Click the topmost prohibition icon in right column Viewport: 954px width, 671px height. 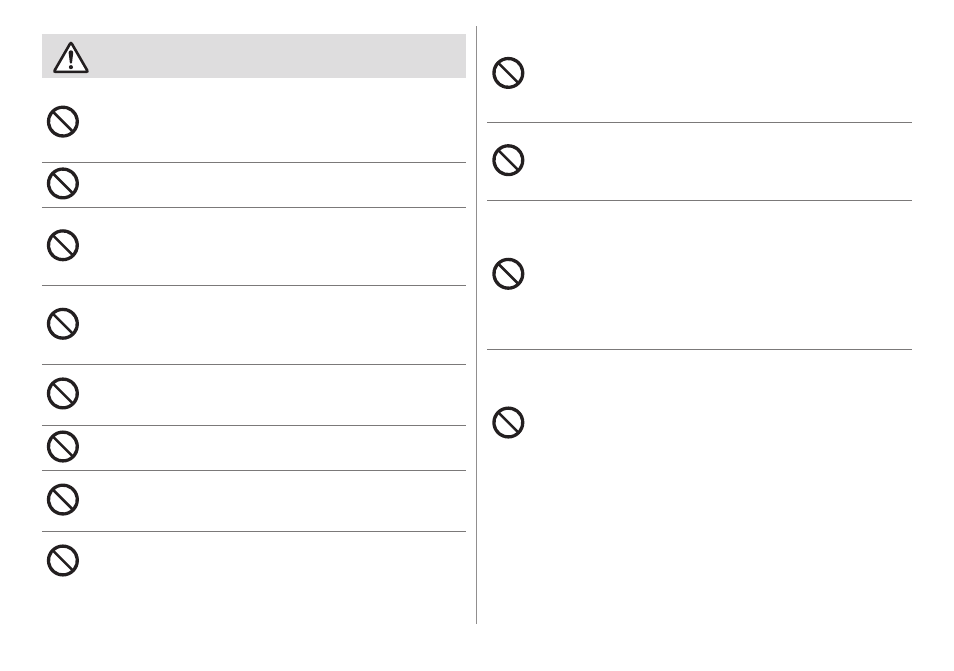pos(508,73)
